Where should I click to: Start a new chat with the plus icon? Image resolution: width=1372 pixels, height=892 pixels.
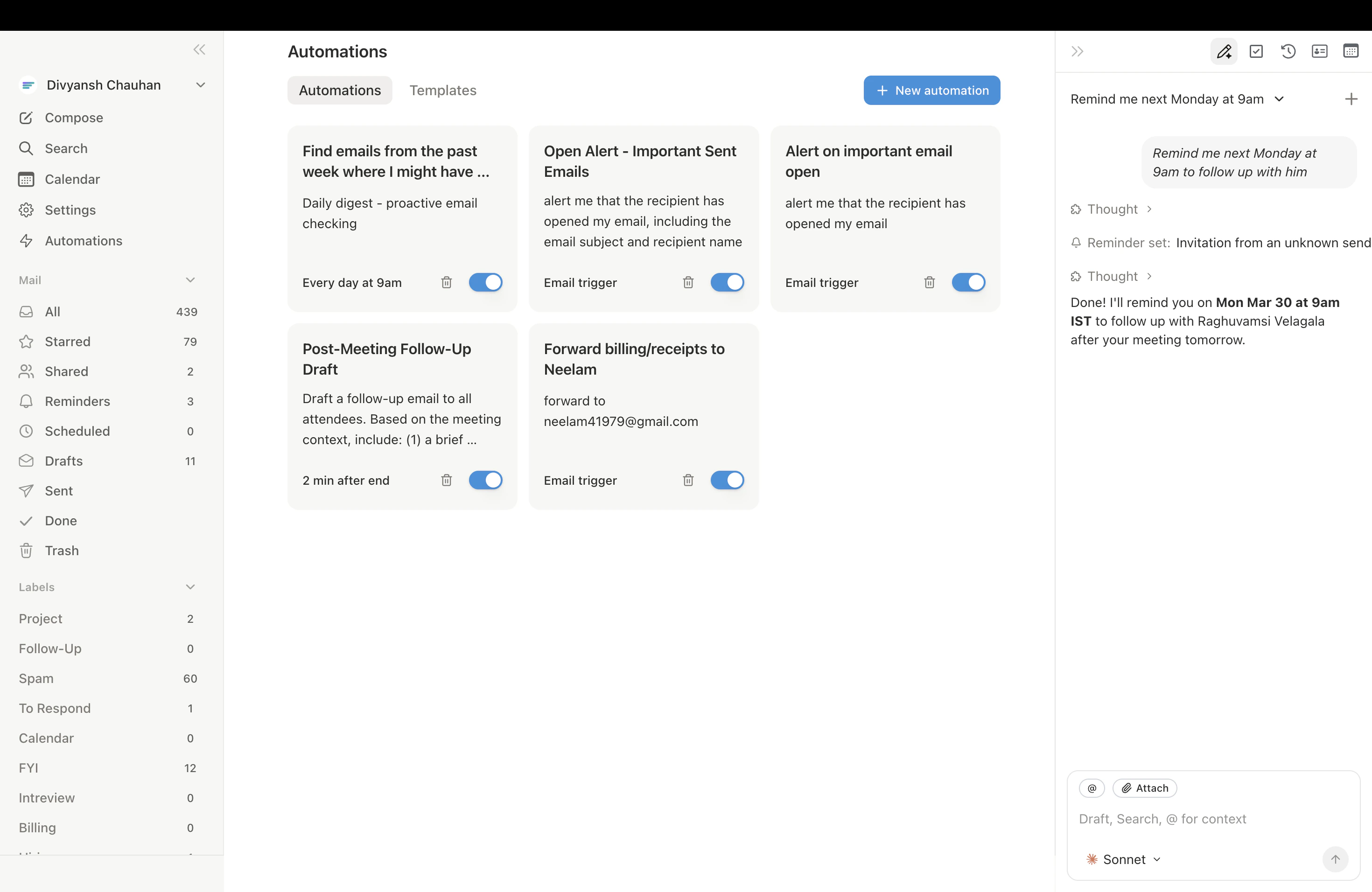(1351, 98)
